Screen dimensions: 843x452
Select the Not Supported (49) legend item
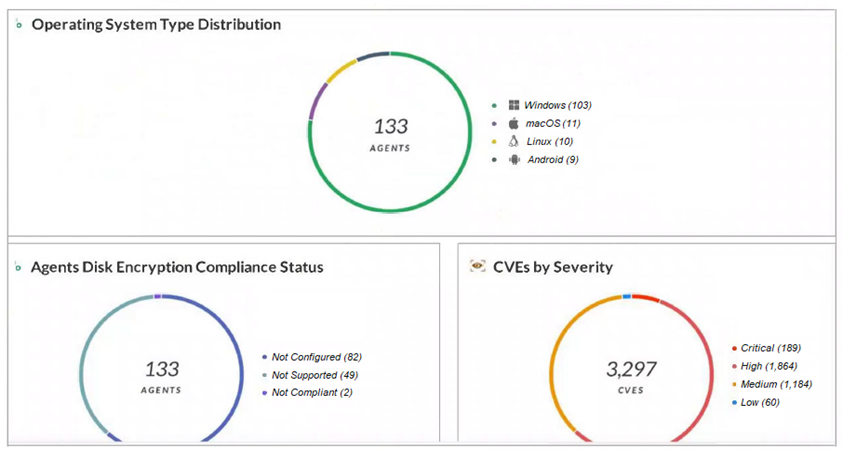pos(314,375)
